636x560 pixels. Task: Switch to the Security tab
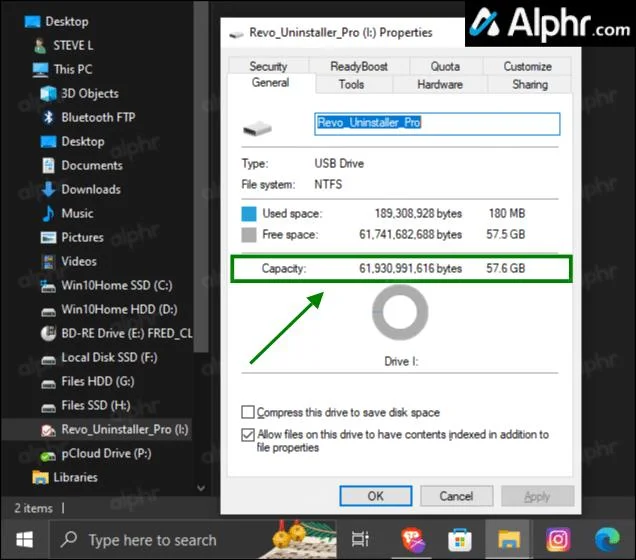(268, 66)
